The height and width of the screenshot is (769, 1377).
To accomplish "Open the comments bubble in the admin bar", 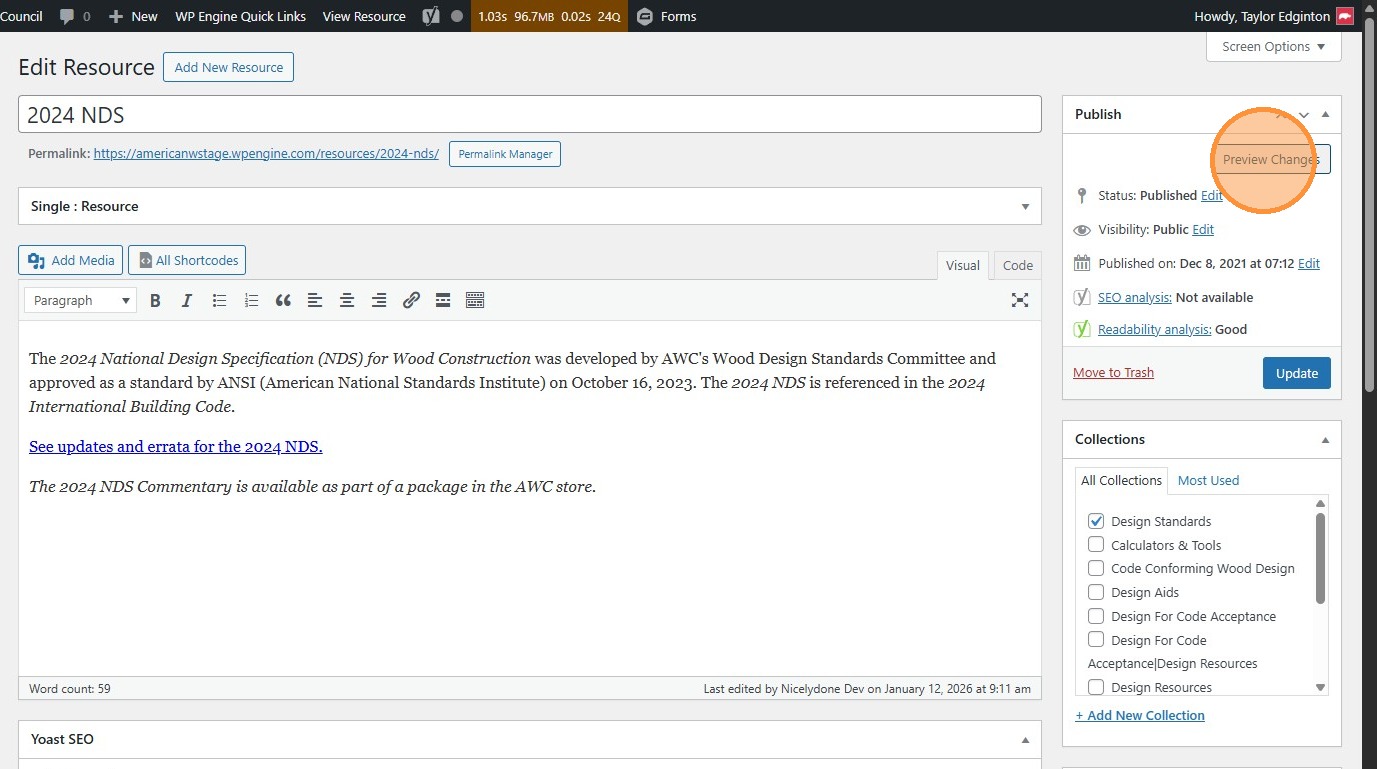I will 74,16.
